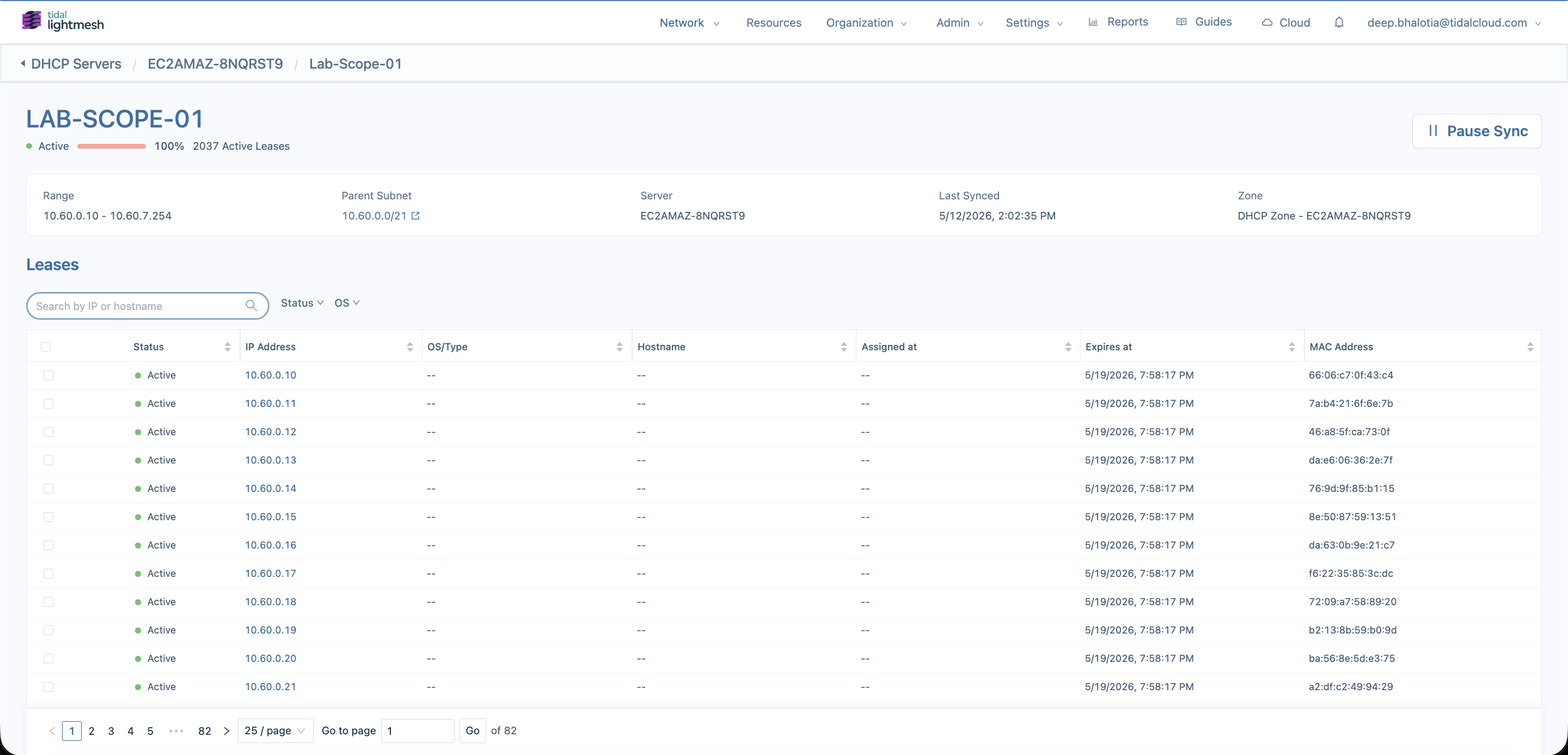This screenshot has width=1568, height=755.
Task: Click MAC address 66:06:c7:0f:43:c4
Action: tap(1351, 375)
